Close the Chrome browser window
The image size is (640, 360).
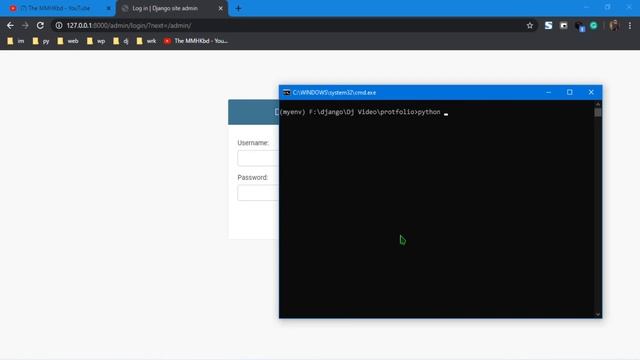[x=629, y=7]
